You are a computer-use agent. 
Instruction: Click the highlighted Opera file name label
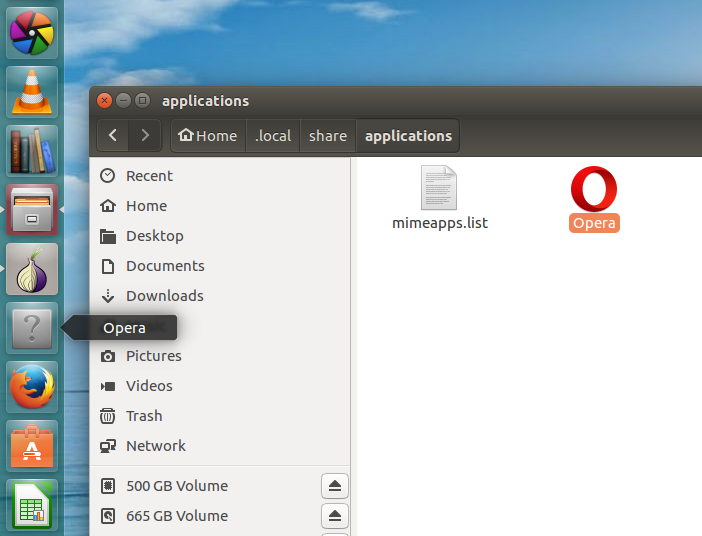click(x=594, y=223)
